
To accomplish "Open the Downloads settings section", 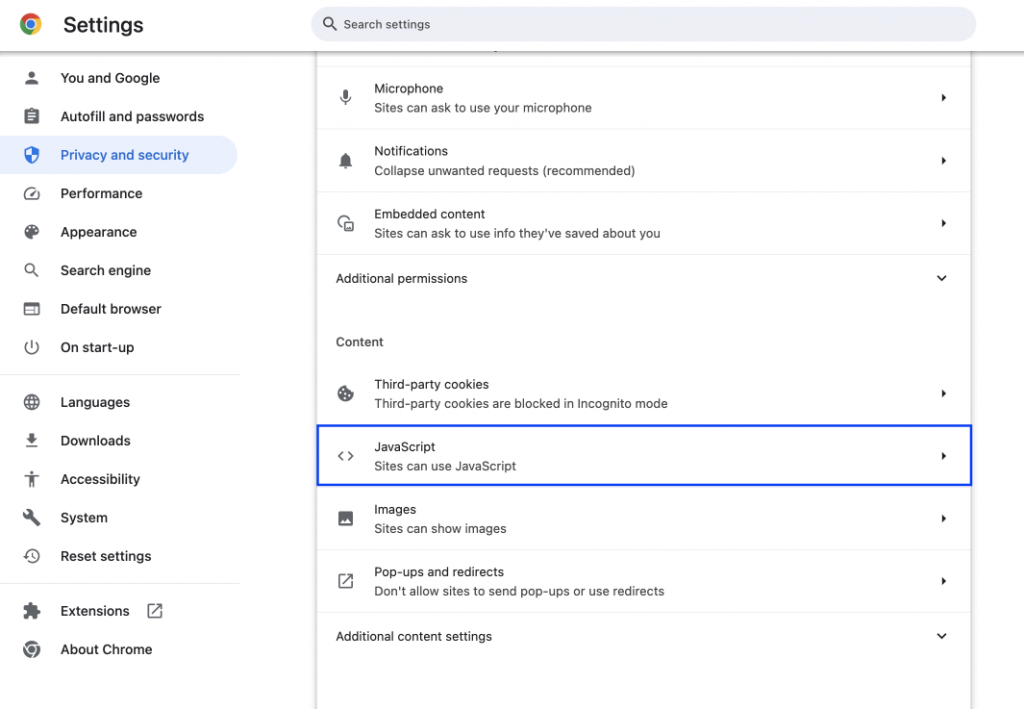I will [95, 440].
